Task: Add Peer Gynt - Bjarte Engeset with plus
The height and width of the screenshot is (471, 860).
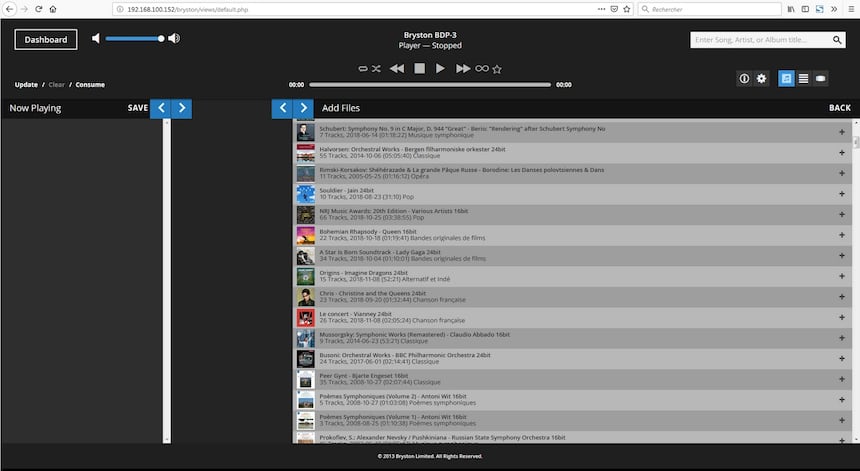Action: click(841, 379)
